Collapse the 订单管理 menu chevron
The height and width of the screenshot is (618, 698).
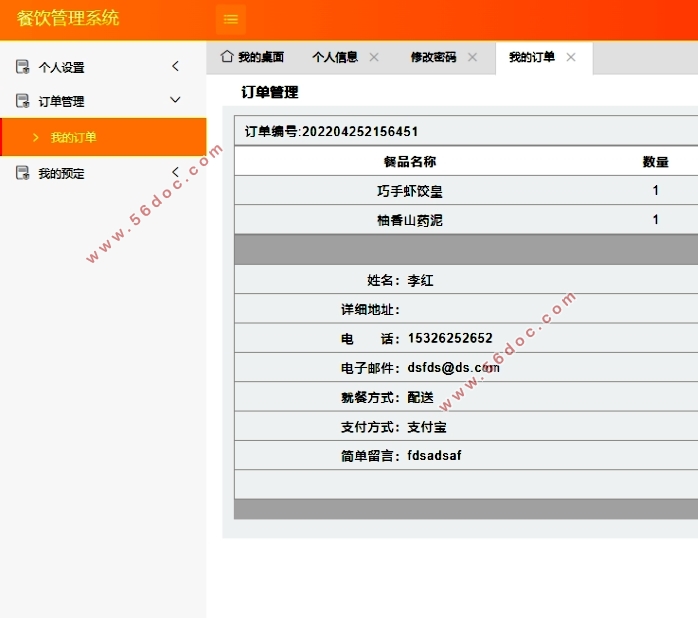click(175, 100)
